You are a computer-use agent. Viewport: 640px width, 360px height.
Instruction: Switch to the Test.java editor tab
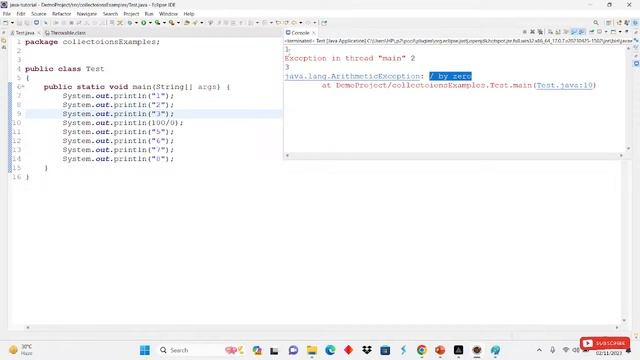point(24,33)
